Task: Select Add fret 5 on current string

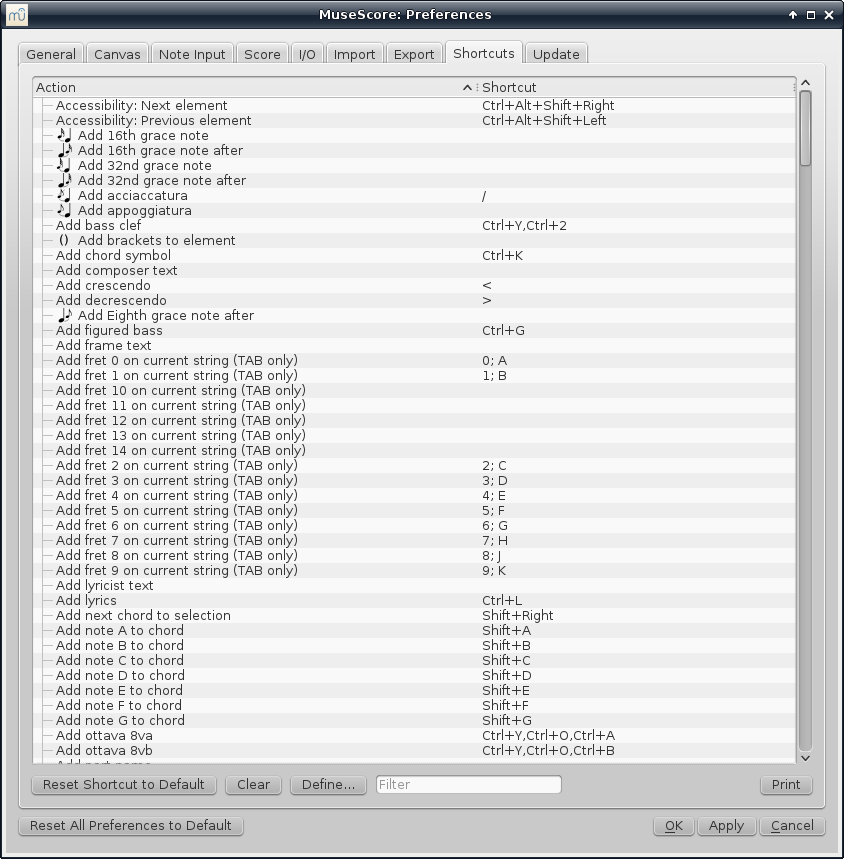Action: tap(414, 511)
